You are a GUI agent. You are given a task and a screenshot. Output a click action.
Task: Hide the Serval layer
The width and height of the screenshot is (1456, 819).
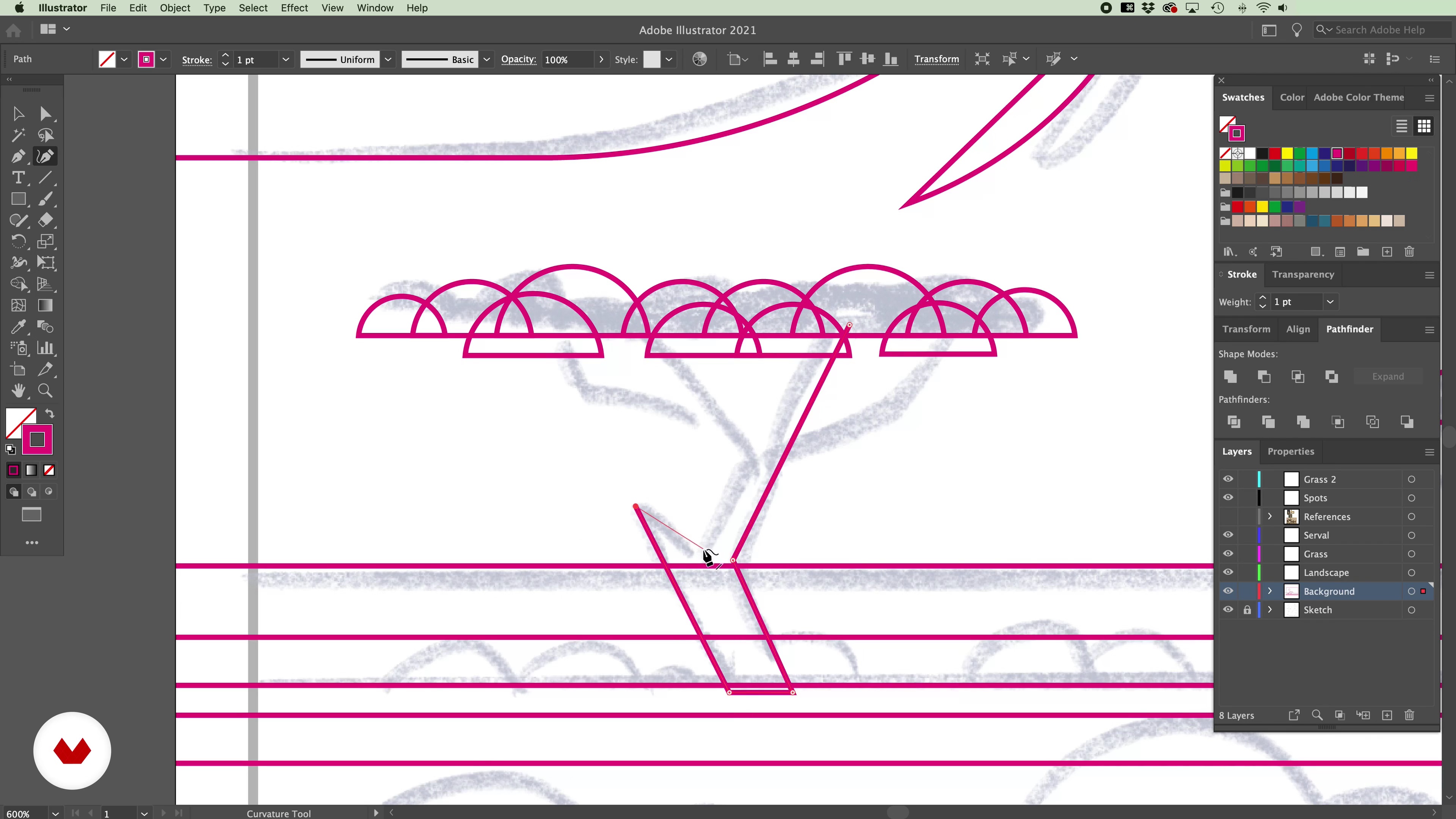pyautogui.click(x=1228, y=535)
